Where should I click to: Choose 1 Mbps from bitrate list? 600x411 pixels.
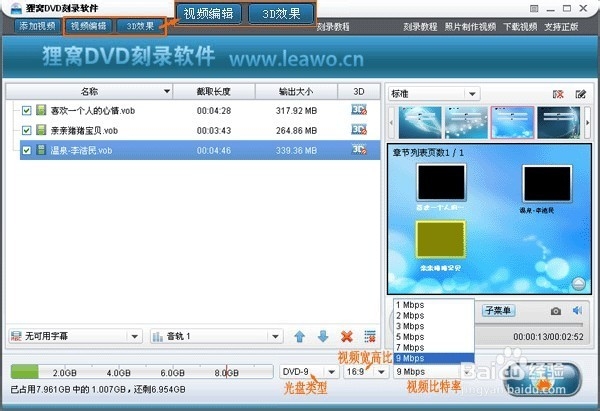[x=434, y=305]
